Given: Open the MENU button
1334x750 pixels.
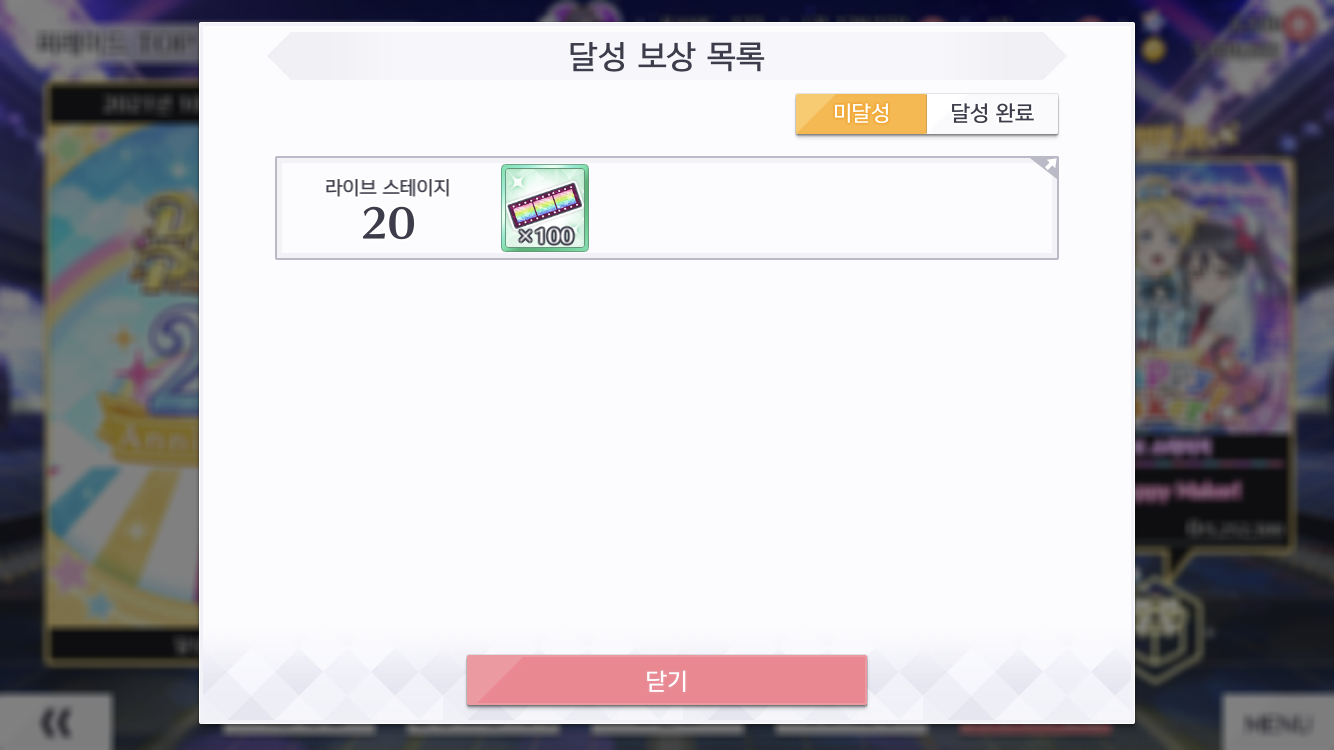Looking at the screenshot, I should pyautogui.click(x=1278, y=722).
